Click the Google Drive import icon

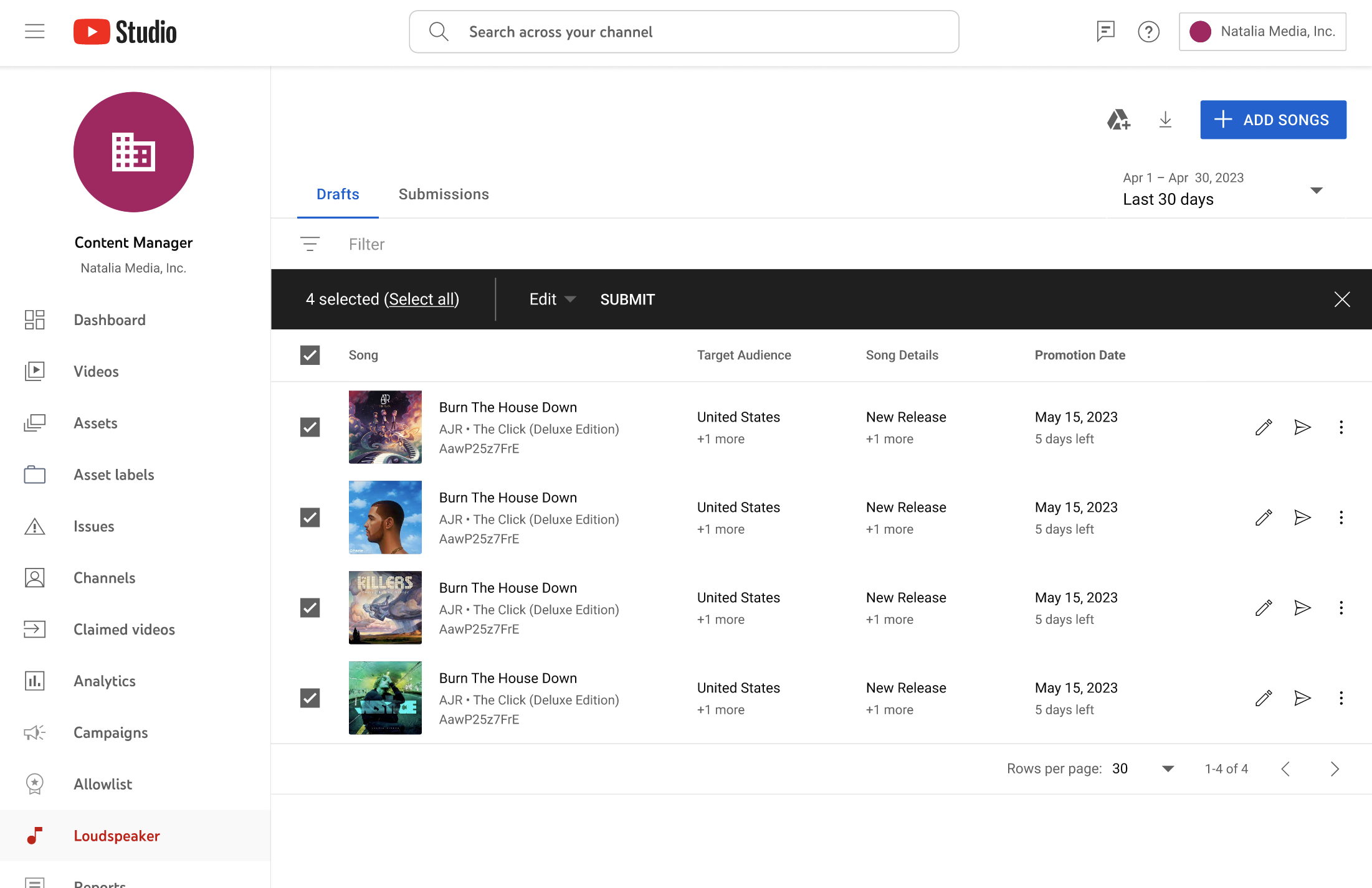tap(1118, 120)
